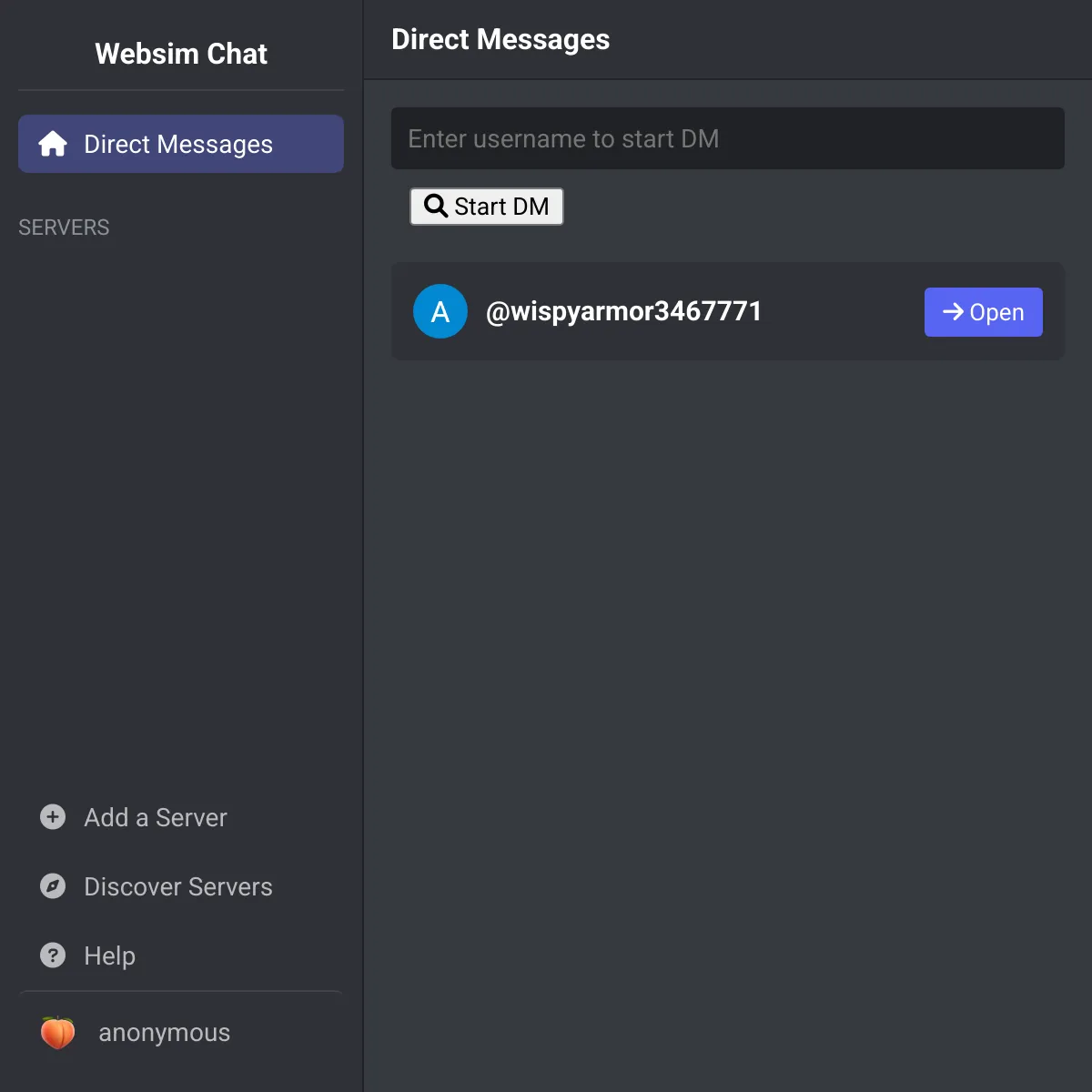Viewport: 1092px width, 1092px height.
Task: Click the Start DM button
Action: 487,207
